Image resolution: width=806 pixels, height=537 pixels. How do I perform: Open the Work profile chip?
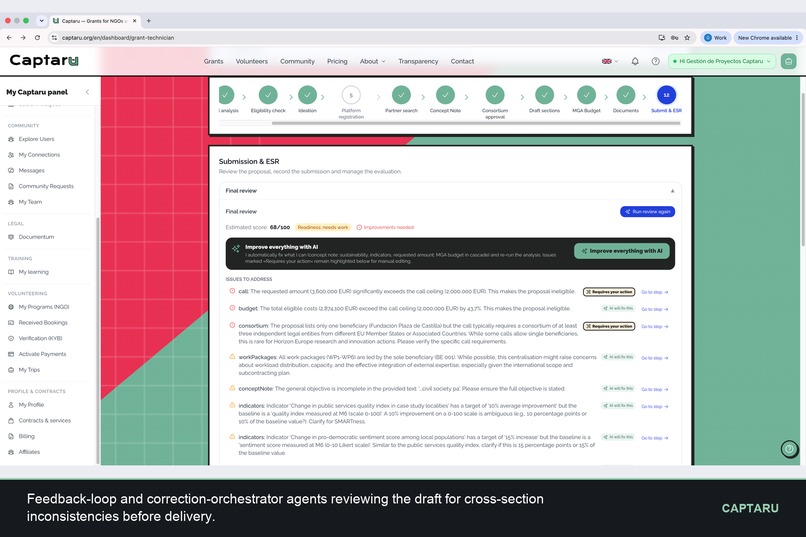click(716, 38)
